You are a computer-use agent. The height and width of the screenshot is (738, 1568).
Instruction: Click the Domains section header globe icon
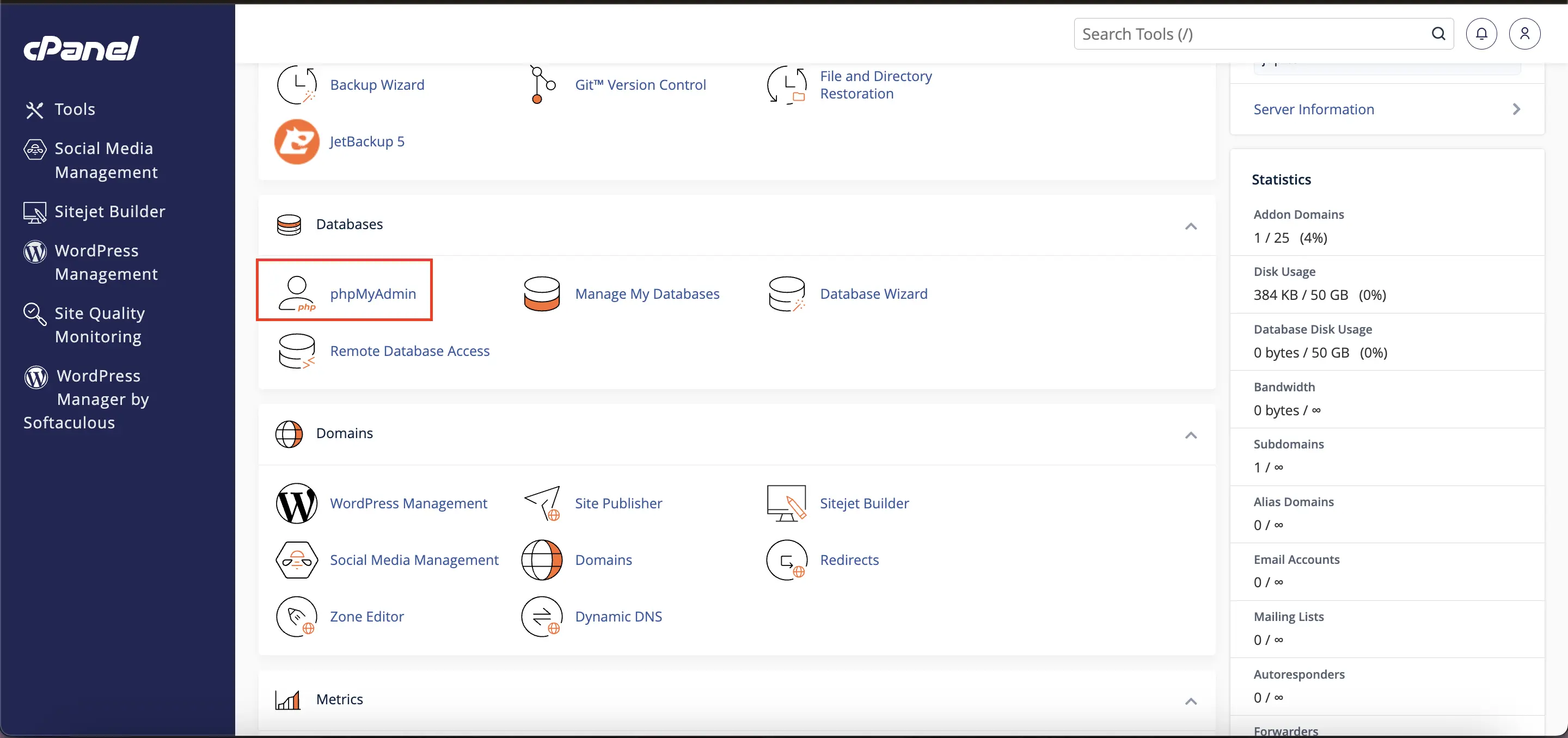[x=289, y=434]
